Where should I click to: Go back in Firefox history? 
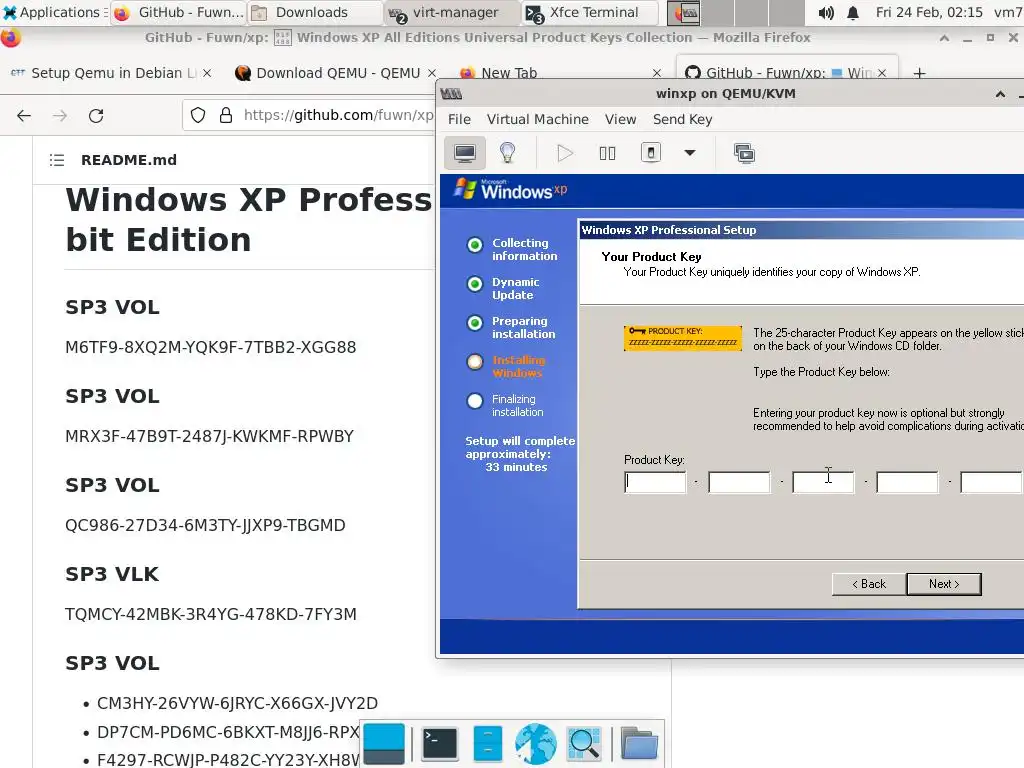click(x=24, y=116)
